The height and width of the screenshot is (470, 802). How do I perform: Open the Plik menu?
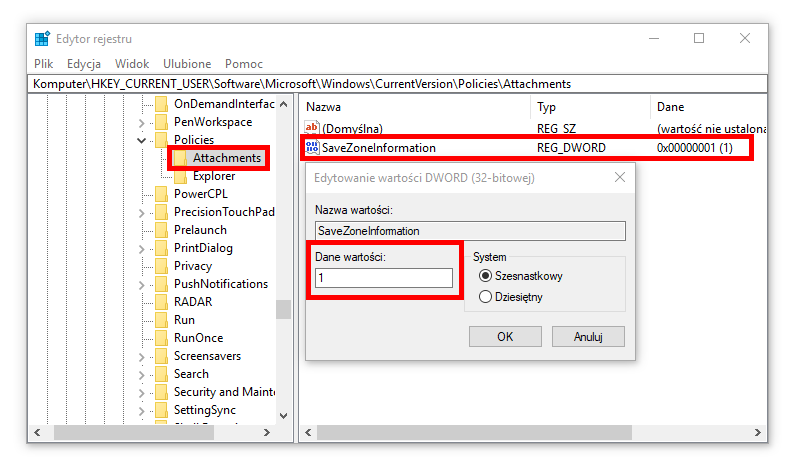(x=43, y=64)
